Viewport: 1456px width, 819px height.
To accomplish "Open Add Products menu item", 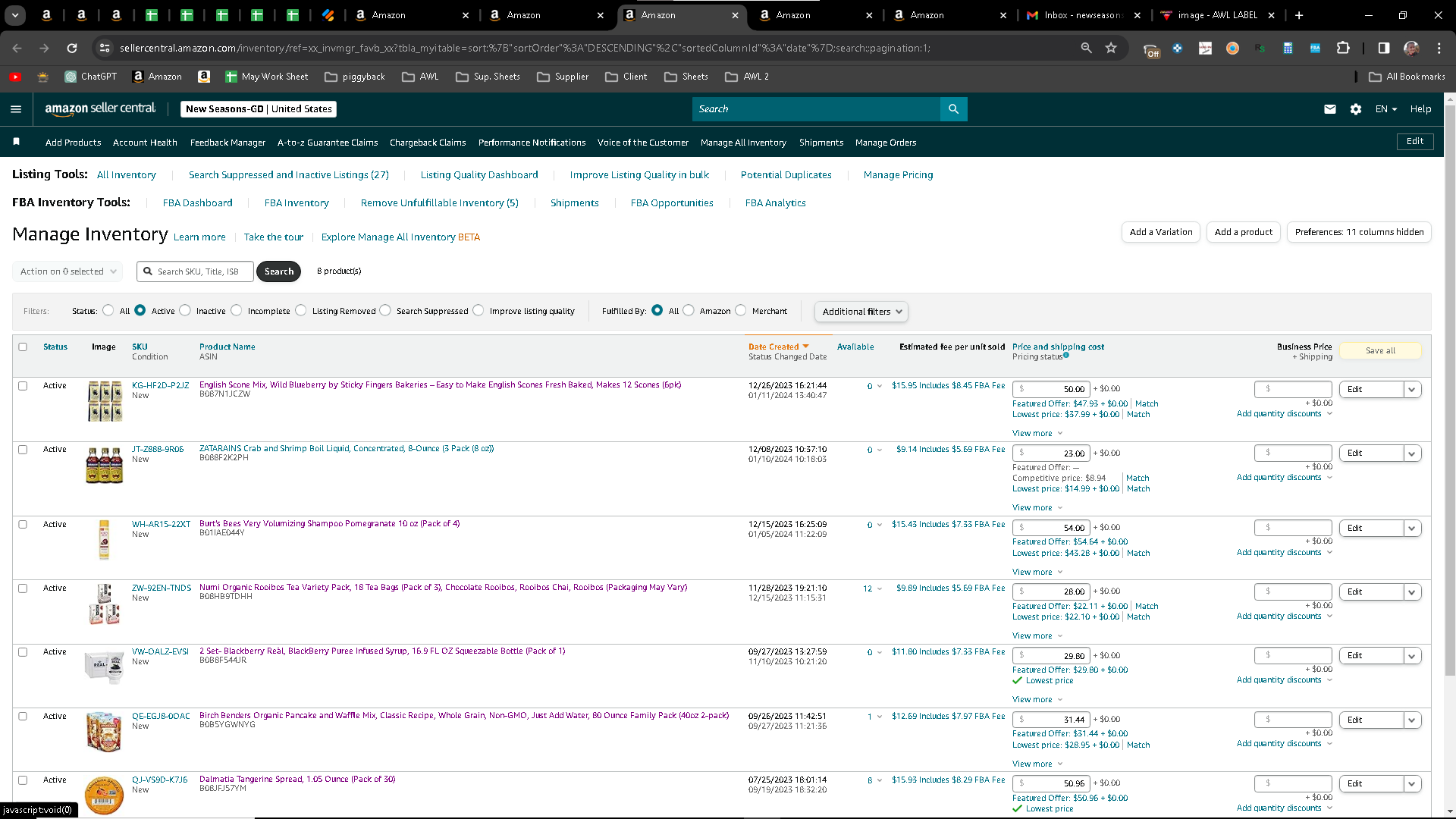I will (x=73, y=143).
